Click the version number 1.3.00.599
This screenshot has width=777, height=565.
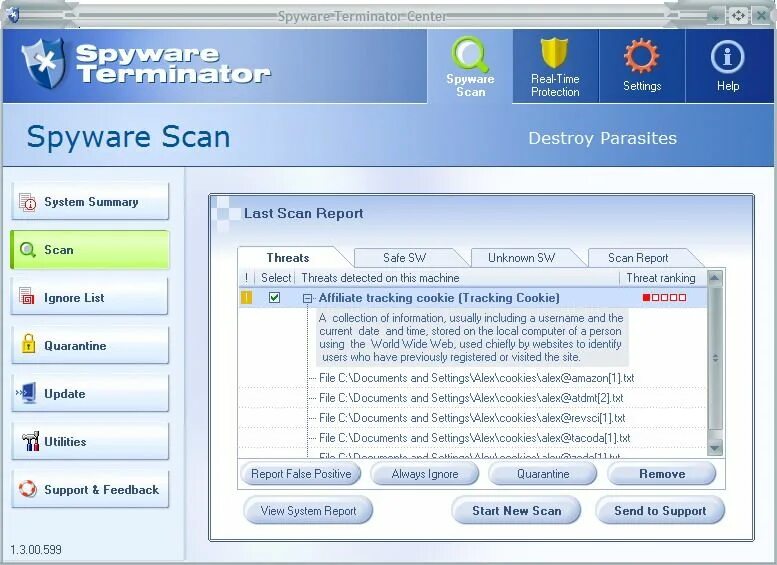[x=36, y=550]
